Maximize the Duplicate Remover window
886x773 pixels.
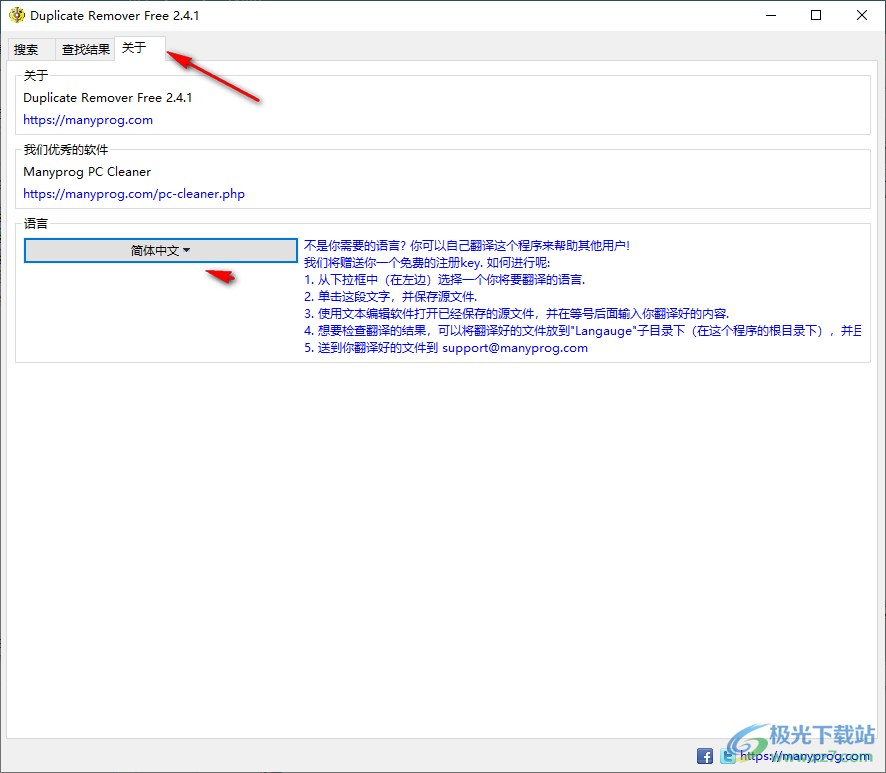816,15
